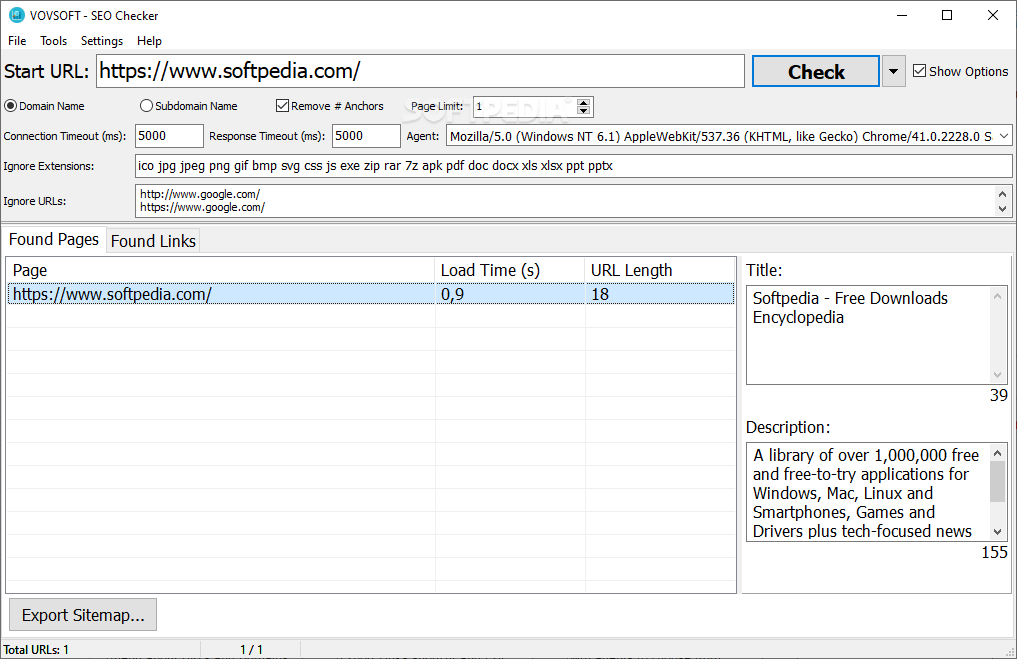
Task: Click the 1 / 1 progress status text
Action: (251, 649)
